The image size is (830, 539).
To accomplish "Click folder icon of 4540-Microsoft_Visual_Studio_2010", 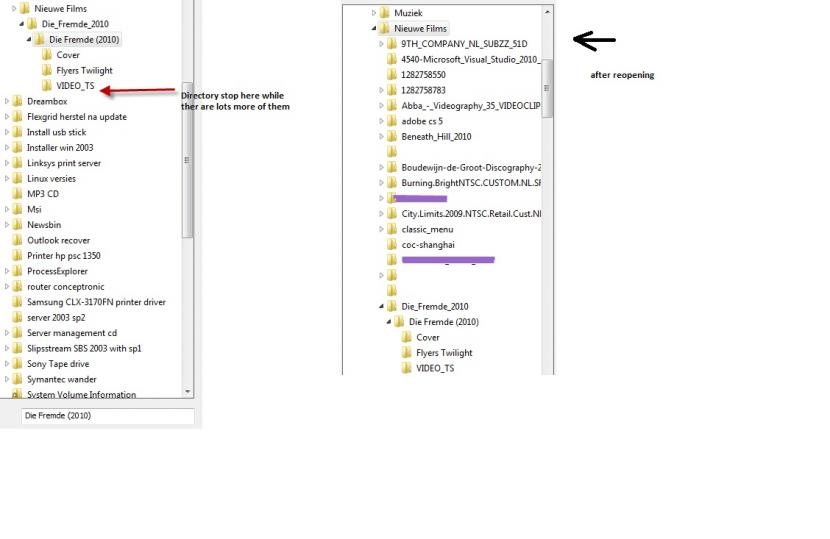I will click(x=392, y=59).
